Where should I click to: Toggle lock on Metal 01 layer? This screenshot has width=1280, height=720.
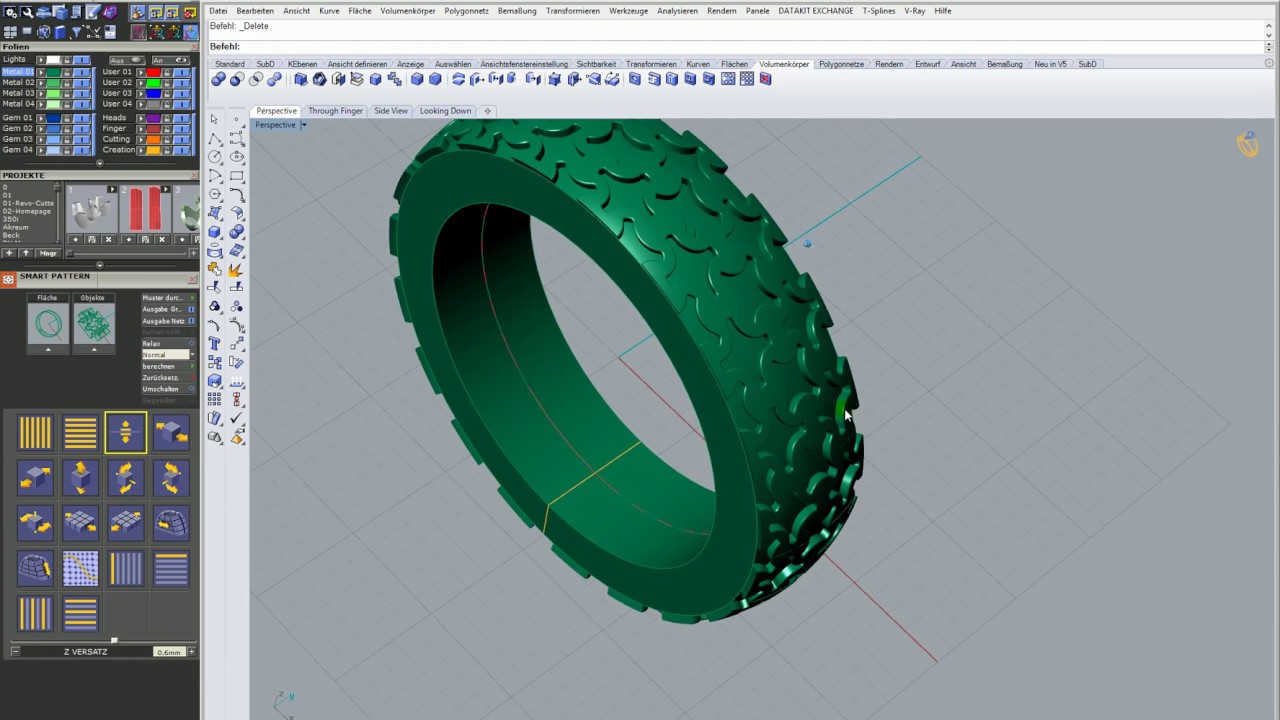(x=67, y=72)
